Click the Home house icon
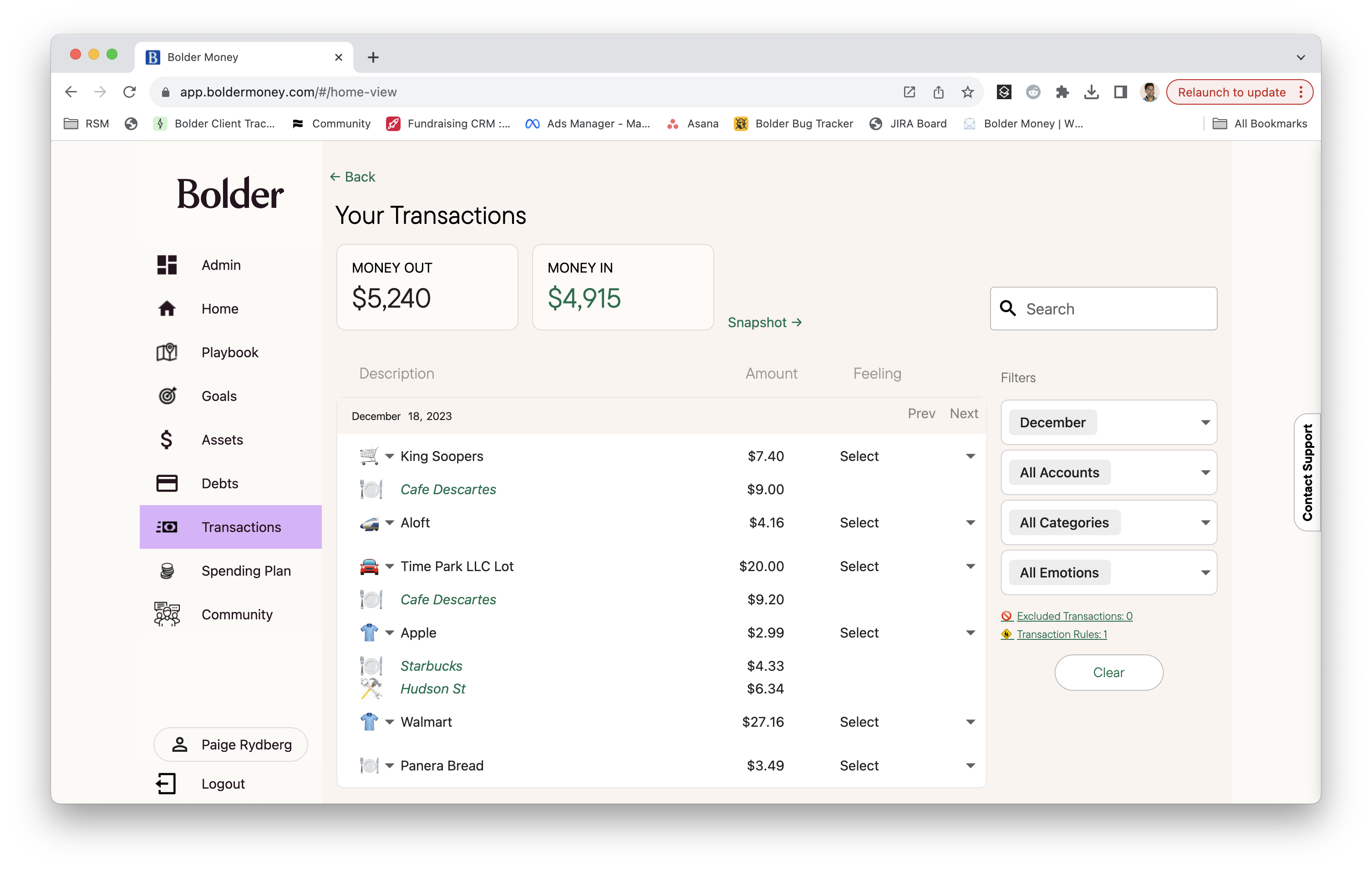1372x871 pixels. pyautogui.click(x=167, y=309)
